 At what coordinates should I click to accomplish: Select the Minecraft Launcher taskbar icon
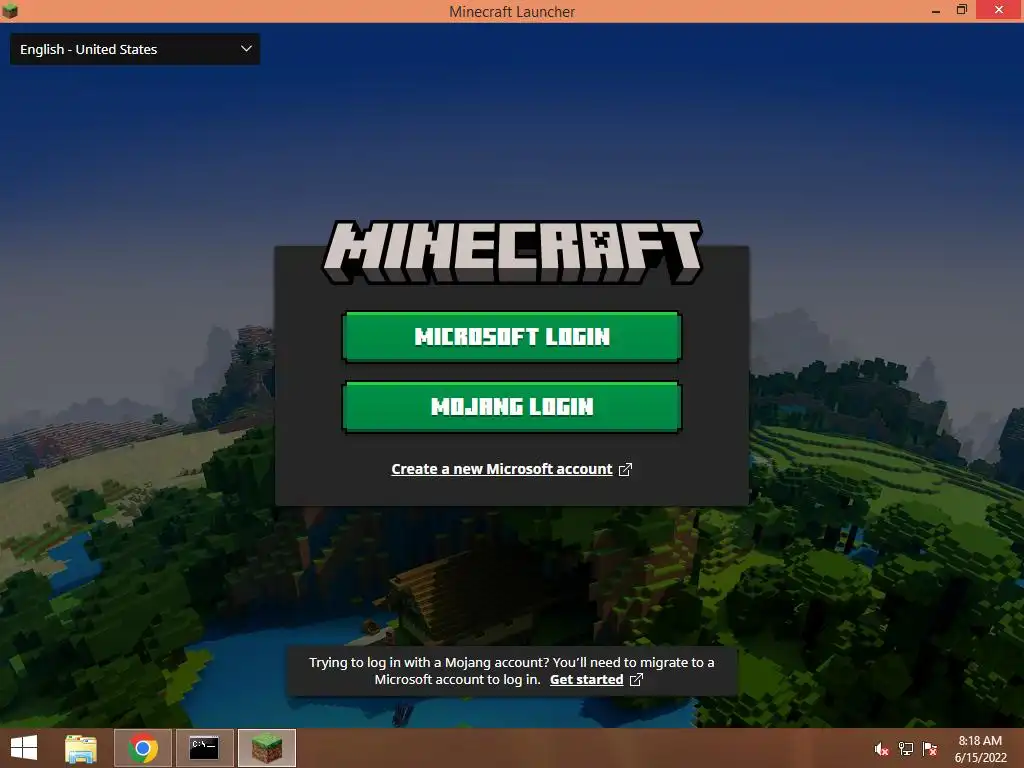tap(266, 748)
